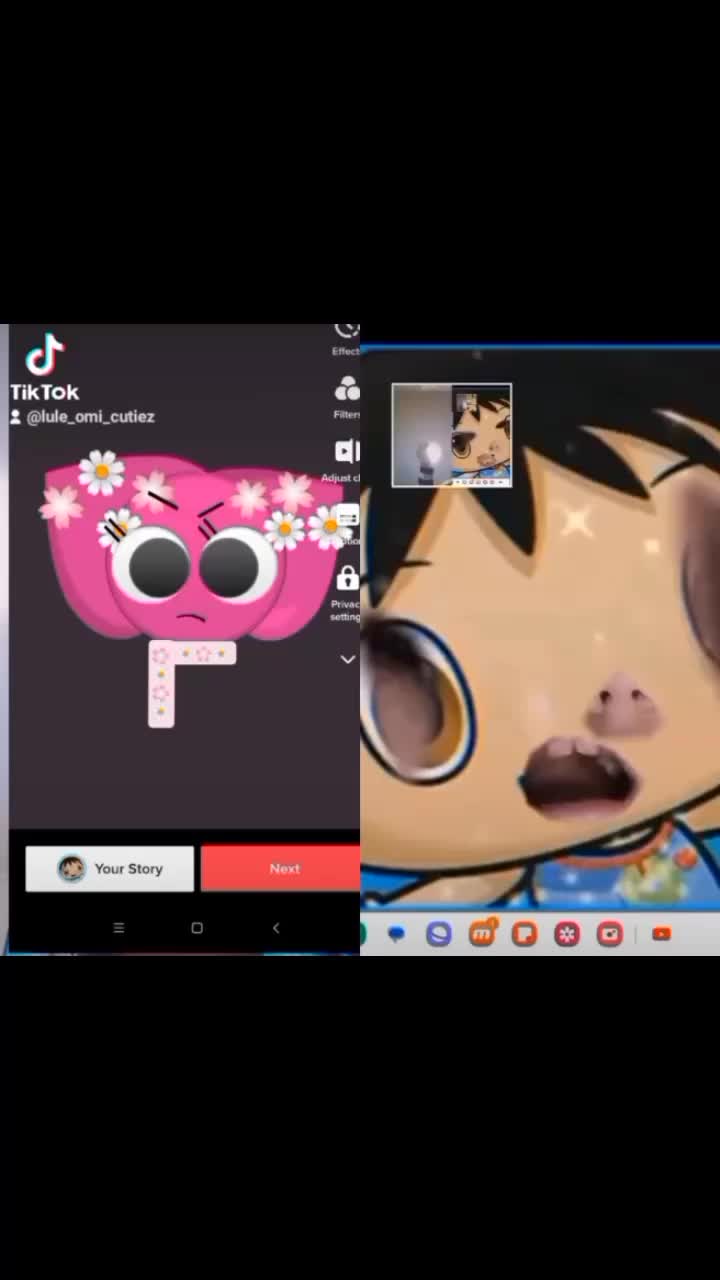
Task: Open the Adjust clips tool
Action: coord(347,459)
